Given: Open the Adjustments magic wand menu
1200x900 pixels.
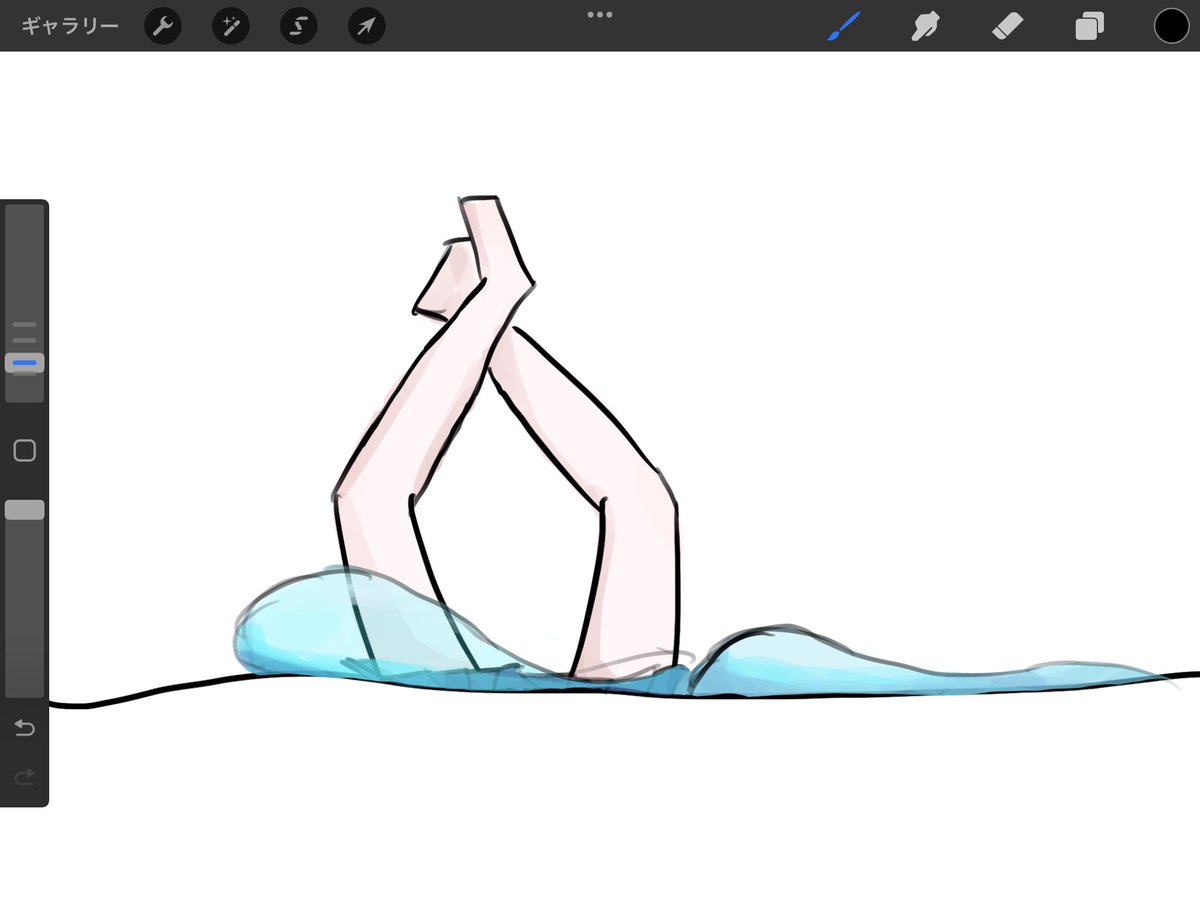Looking at the screenshot, I should pos(231,26).
